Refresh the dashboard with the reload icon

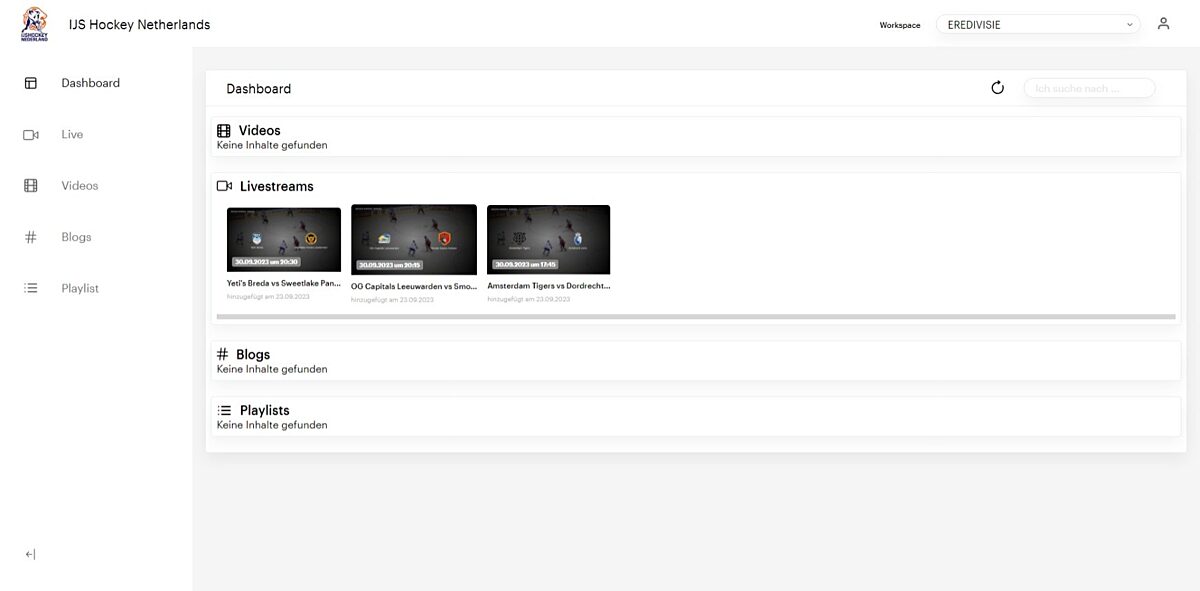(x=997, y=88)
